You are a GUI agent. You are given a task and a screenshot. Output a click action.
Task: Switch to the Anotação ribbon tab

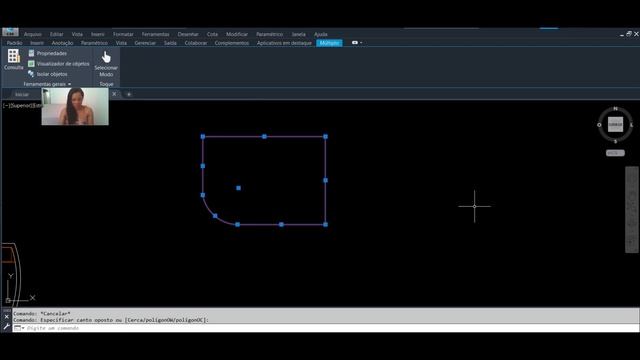point(62,43)
